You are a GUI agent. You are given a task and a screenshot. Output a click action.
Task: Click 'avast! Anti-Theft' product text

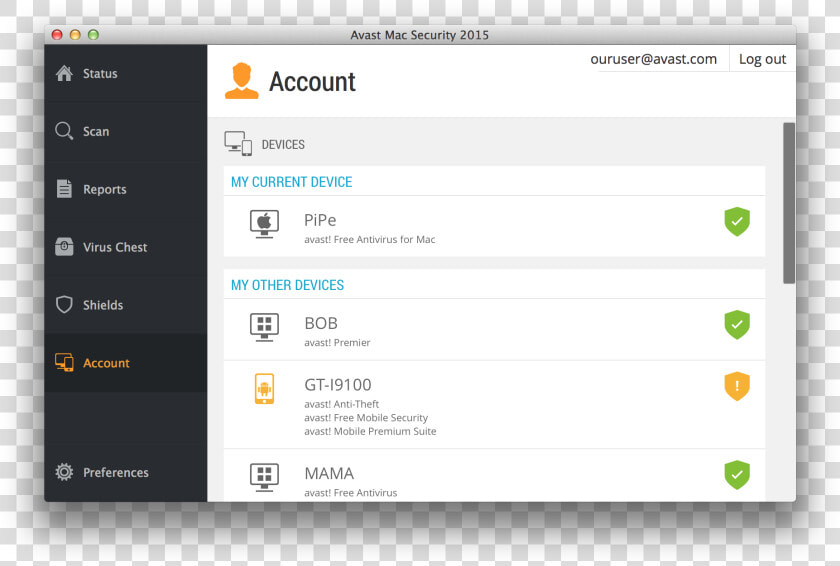pos(342,404)
